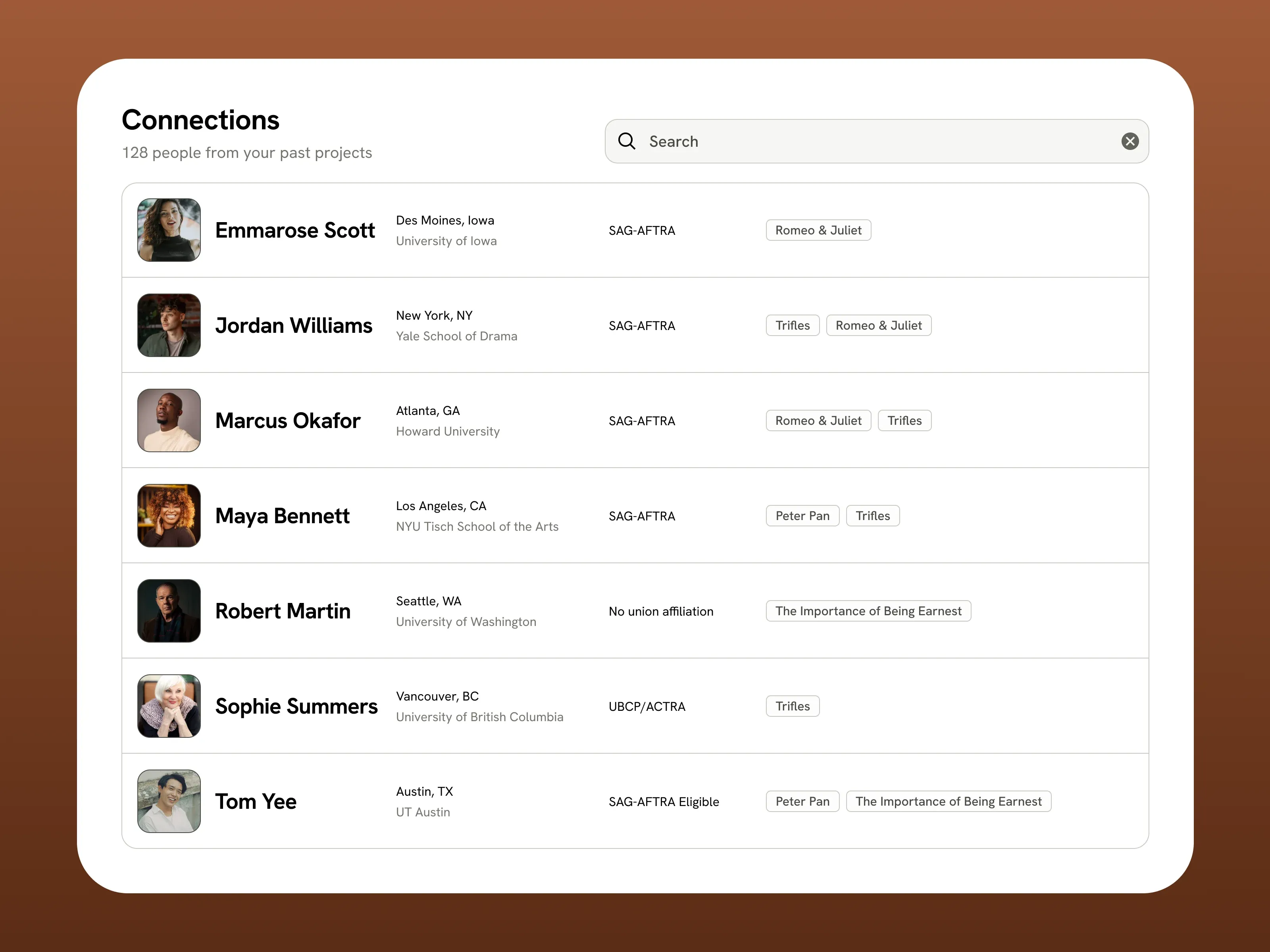Select the name Maya Bennett
Screen dimensions: 1270x952
click(282, 516)
